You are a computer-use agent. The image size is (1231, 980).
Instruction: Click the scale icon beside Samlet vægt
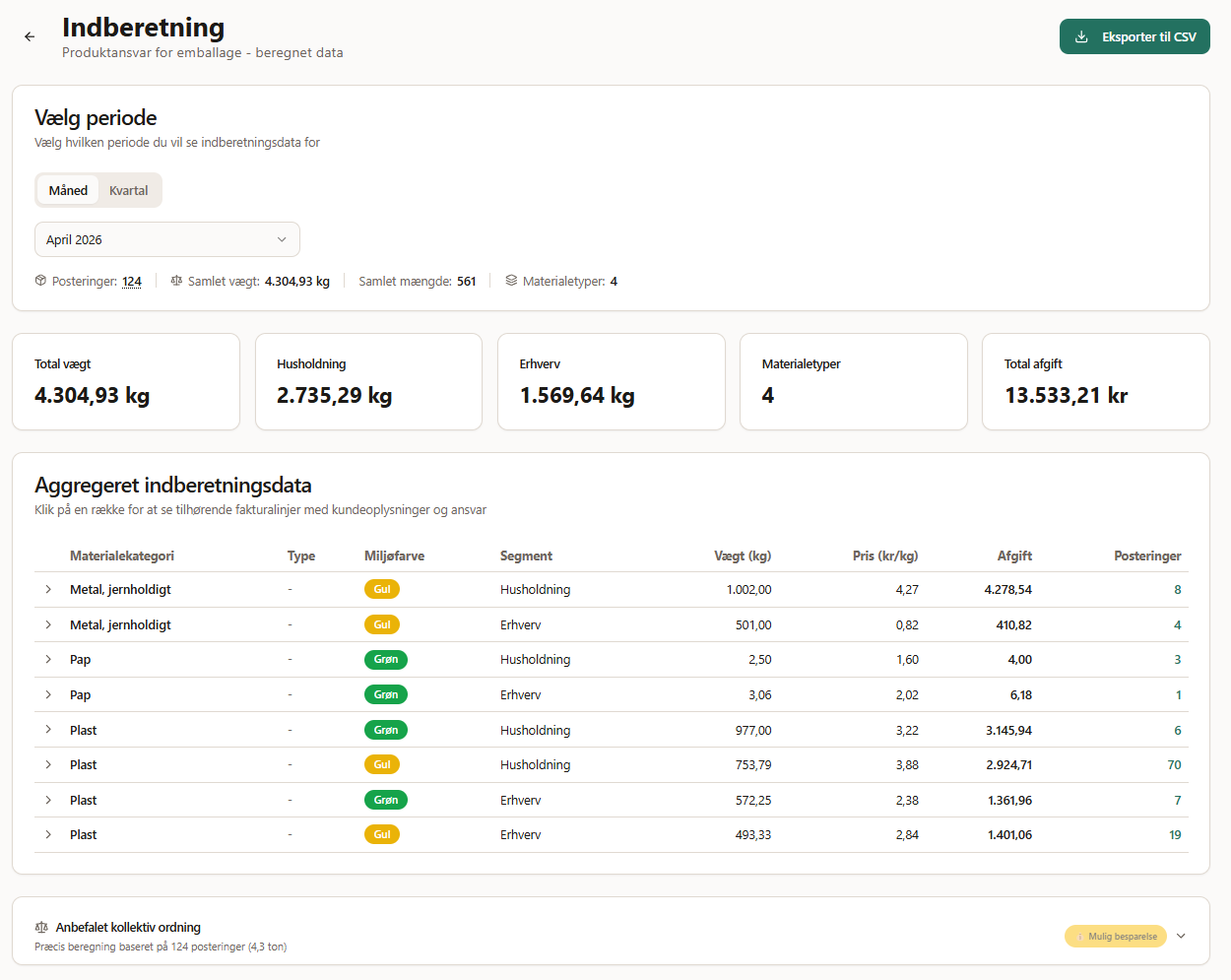tap(176, 281)
